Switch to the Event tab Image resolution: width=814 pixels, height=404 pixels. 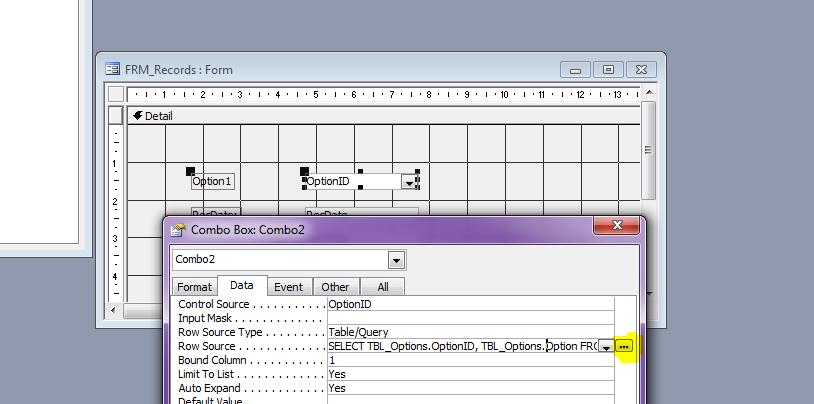coord(288,287)
